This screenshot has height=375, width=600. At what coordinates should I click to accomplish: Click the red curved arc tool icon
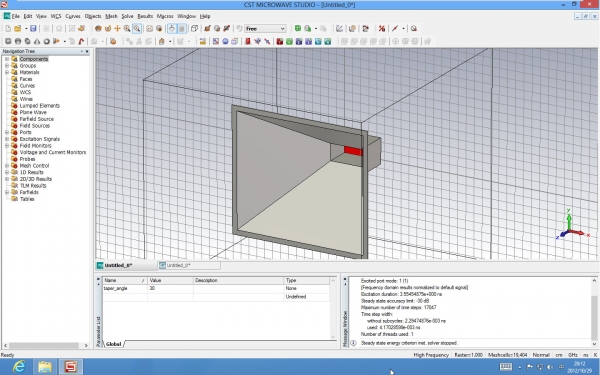[x=81, y=41]
